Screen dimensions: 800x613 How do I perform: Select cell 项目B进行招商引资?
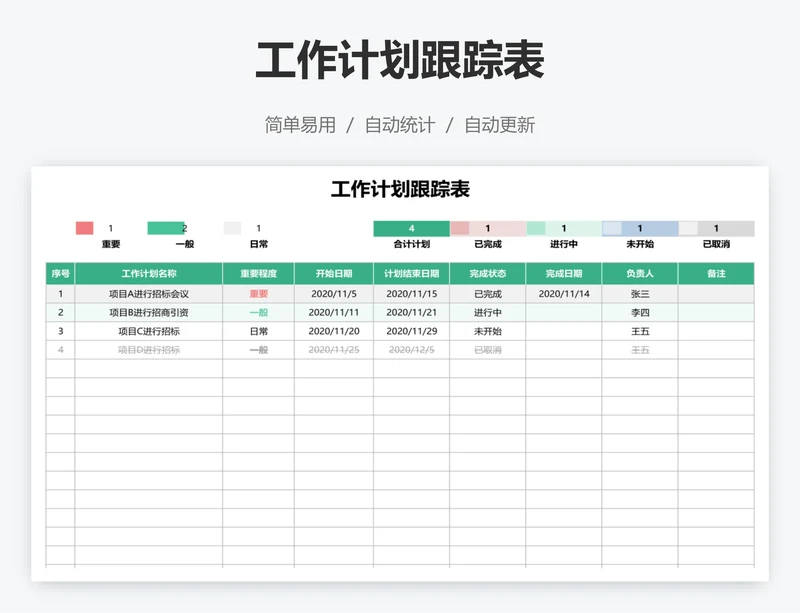[148, 312]
